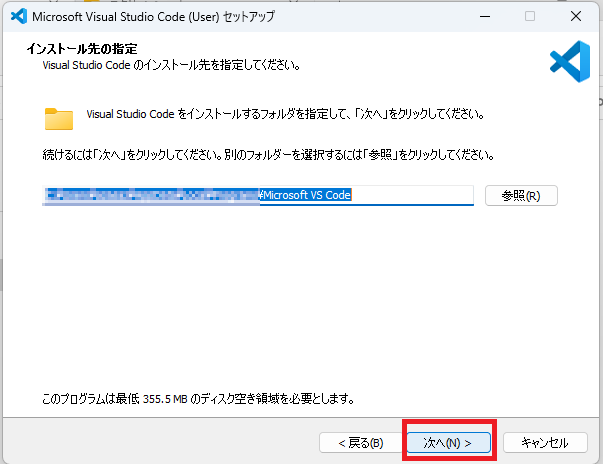Click the disk space requirement message
Image resolution: width=603 pixels, height=464 pixels.
pyautogui.click(x=200, y=398)
